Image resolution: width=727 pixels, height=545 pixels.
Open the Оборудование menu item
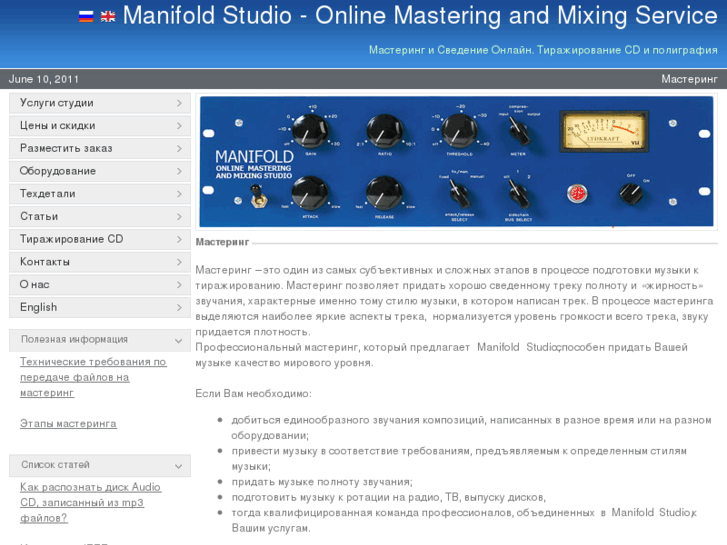tap(100, 171)
